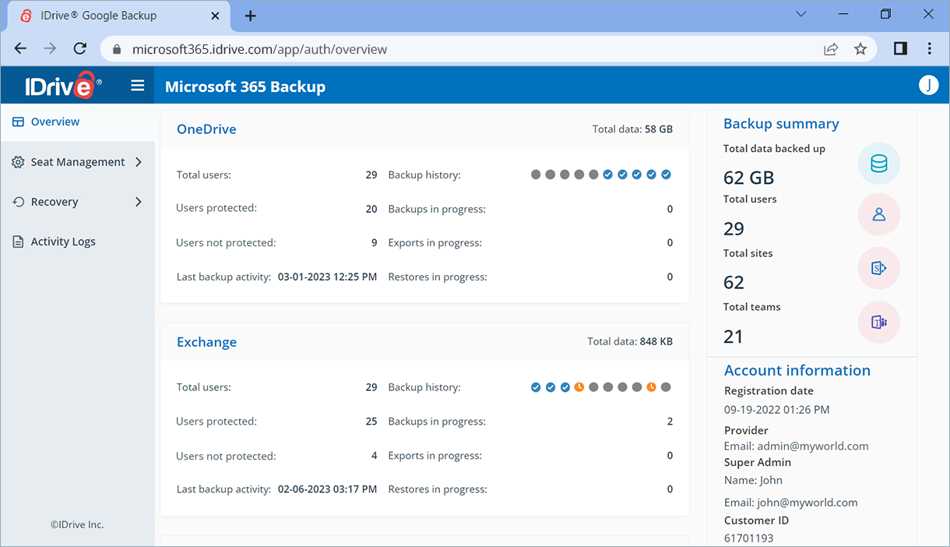
Task: Toggle the hamburger menu icon
Action: [138, 85]
